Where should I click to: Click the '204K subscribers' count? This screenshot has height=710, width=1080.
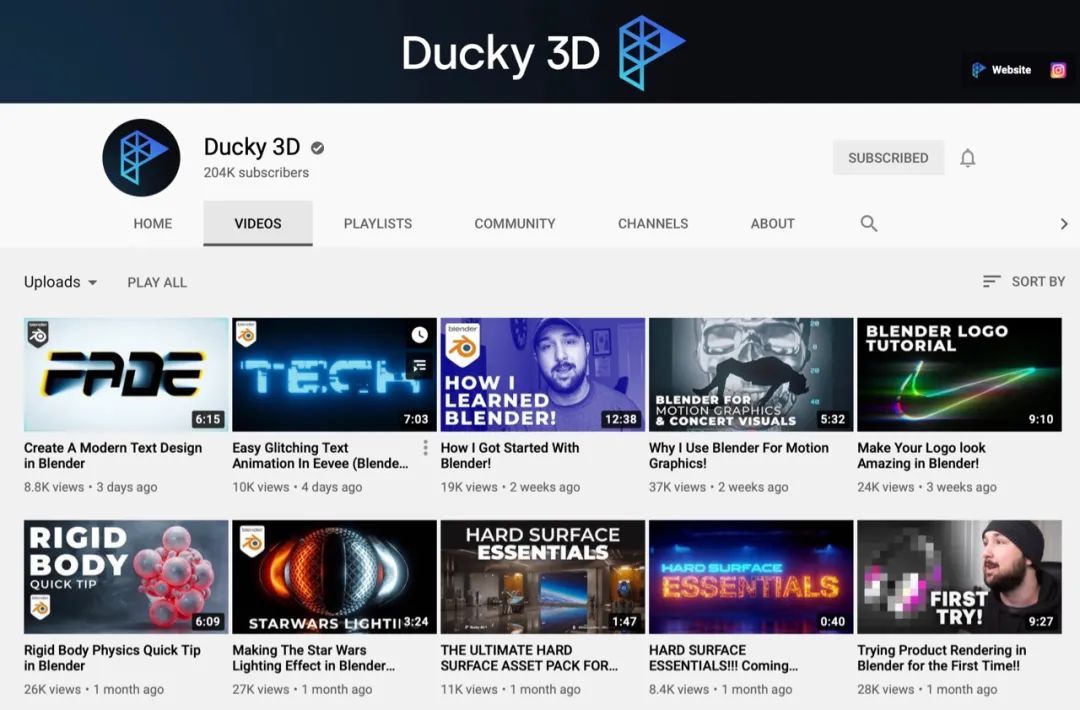coord(256,173)
